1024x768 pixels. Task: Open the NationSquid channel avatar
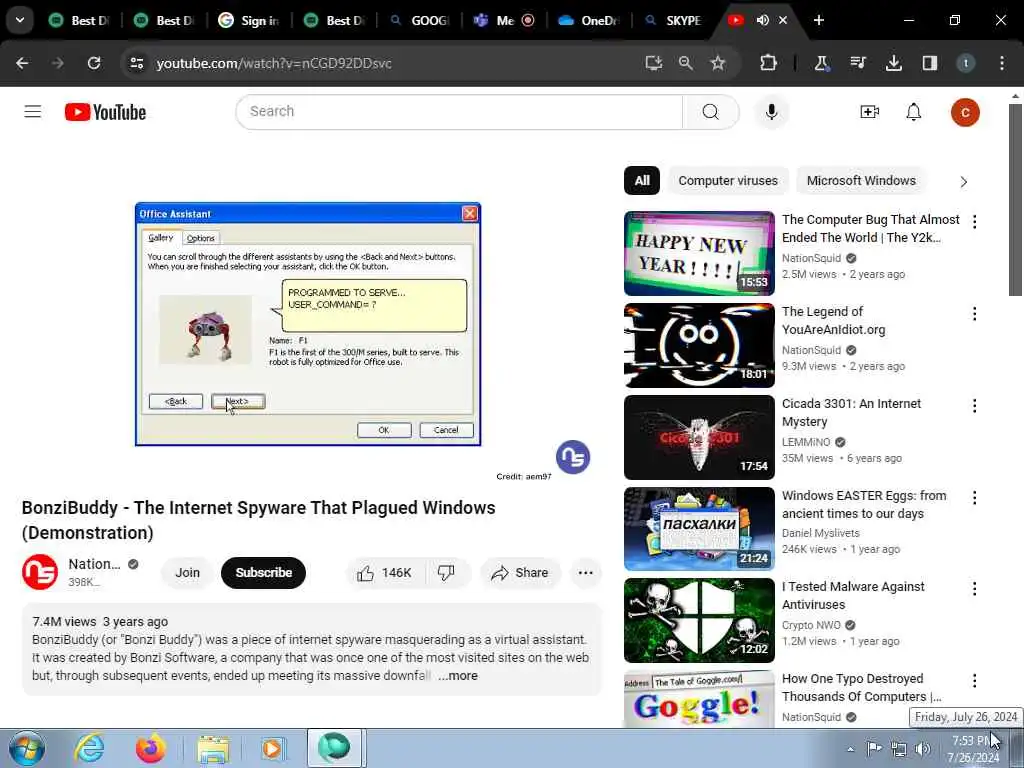[x=40, y=572]
